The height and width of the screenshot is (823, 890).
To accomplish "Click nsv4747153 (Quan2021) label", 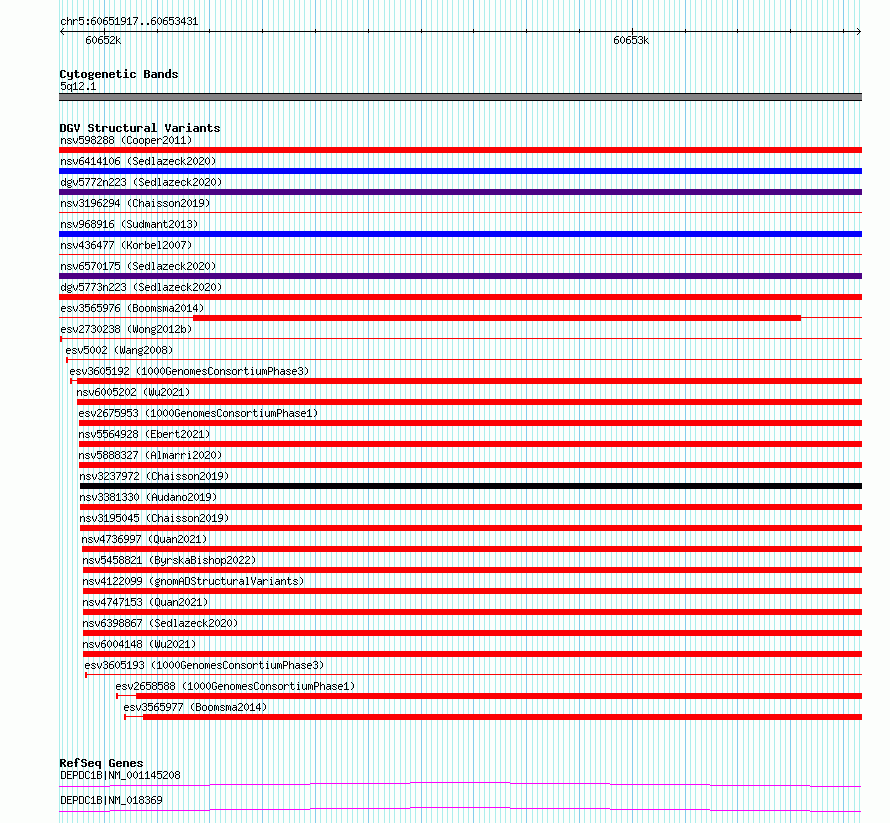I will (x=145, y=602).
